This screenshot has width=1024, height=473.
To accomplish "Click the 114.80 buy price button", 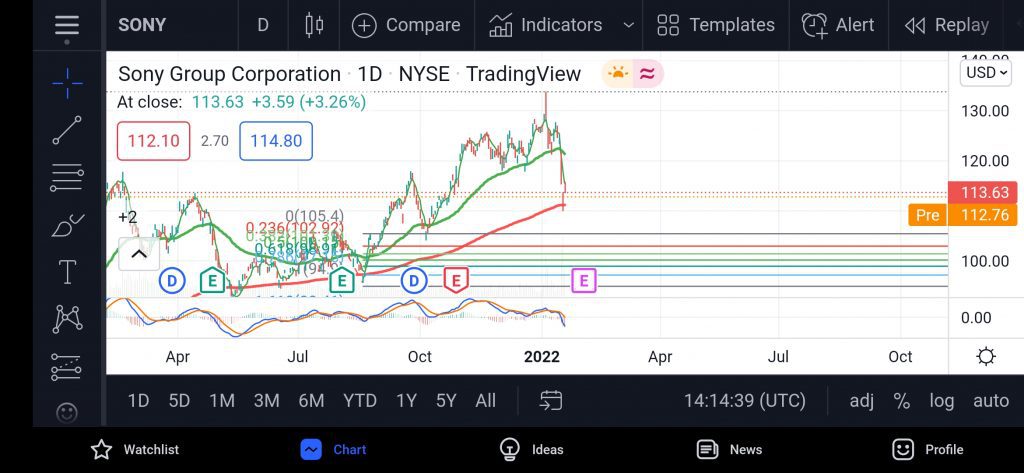I will [x=276, y=140].
